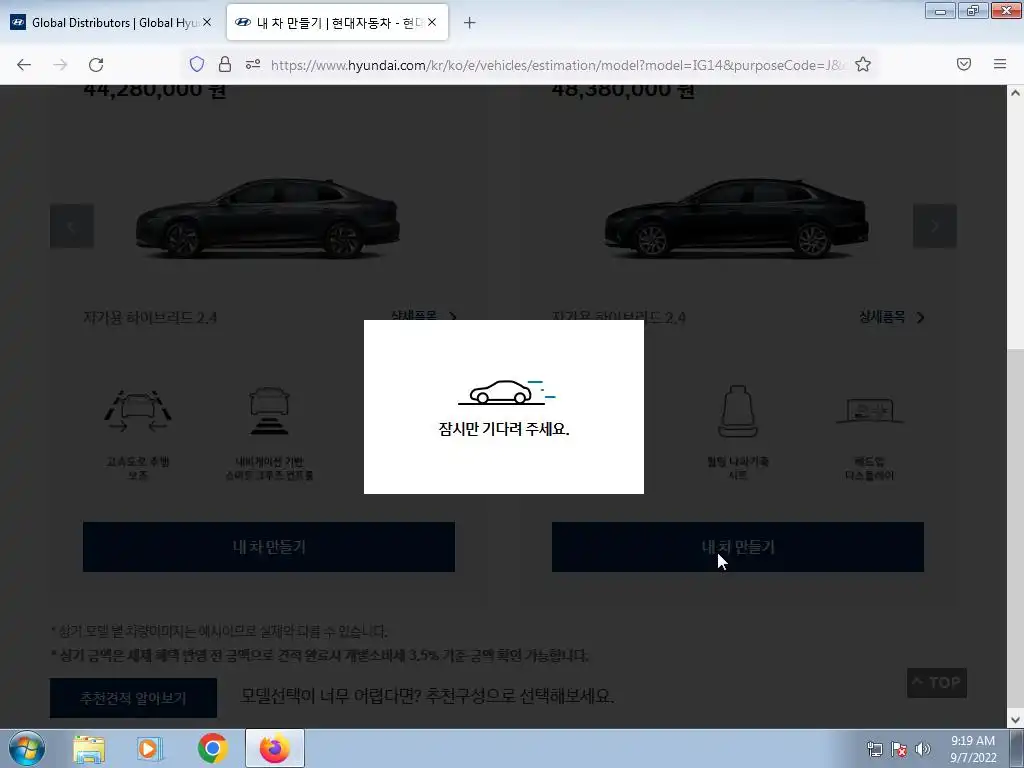The width and height of the screenshot is (1024, 768).
Task: Open 상세품목 details for the left model
Action: tap(423, 316)
